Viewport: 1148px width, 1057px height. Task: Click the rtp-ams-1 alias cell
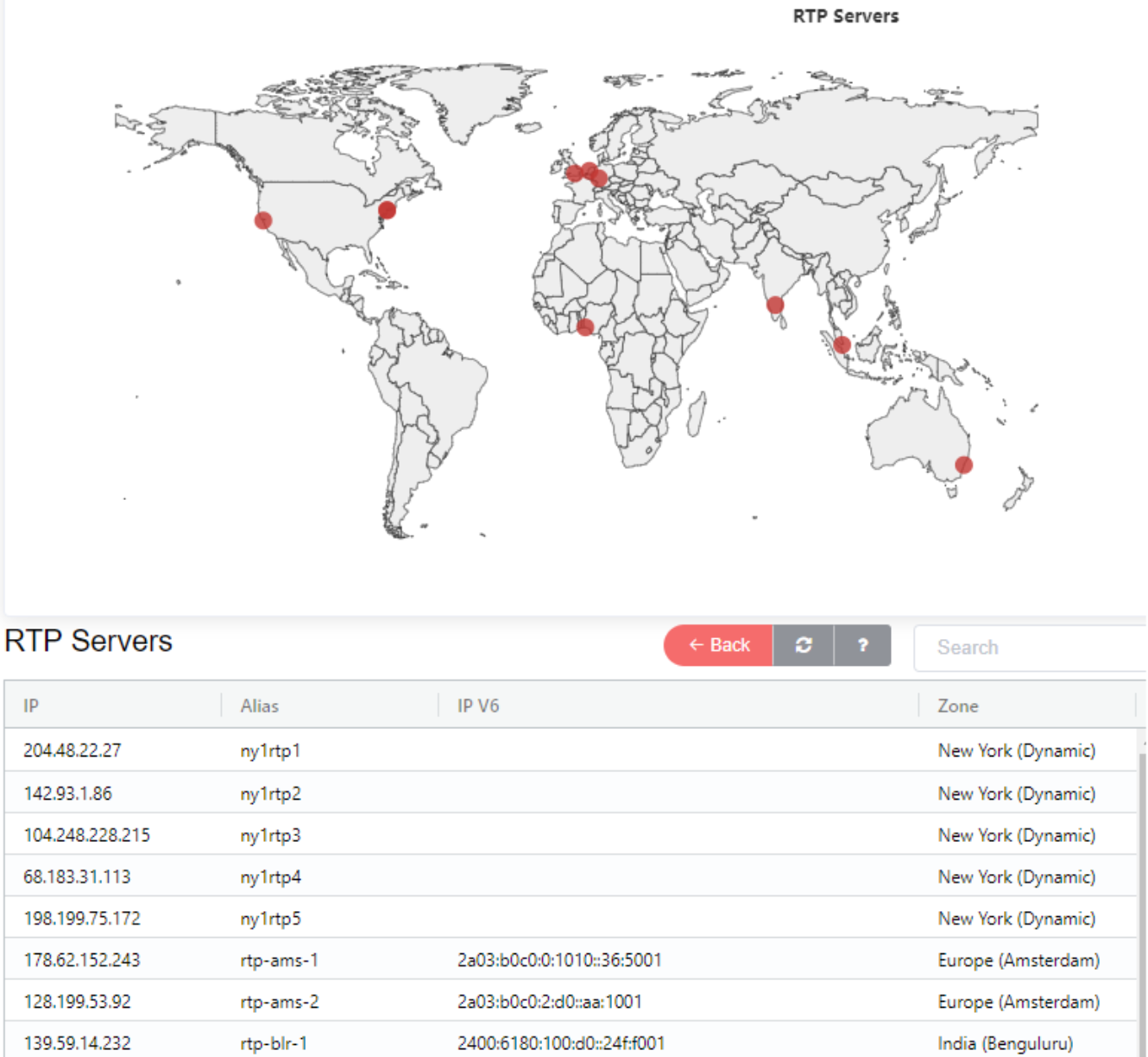279,960
